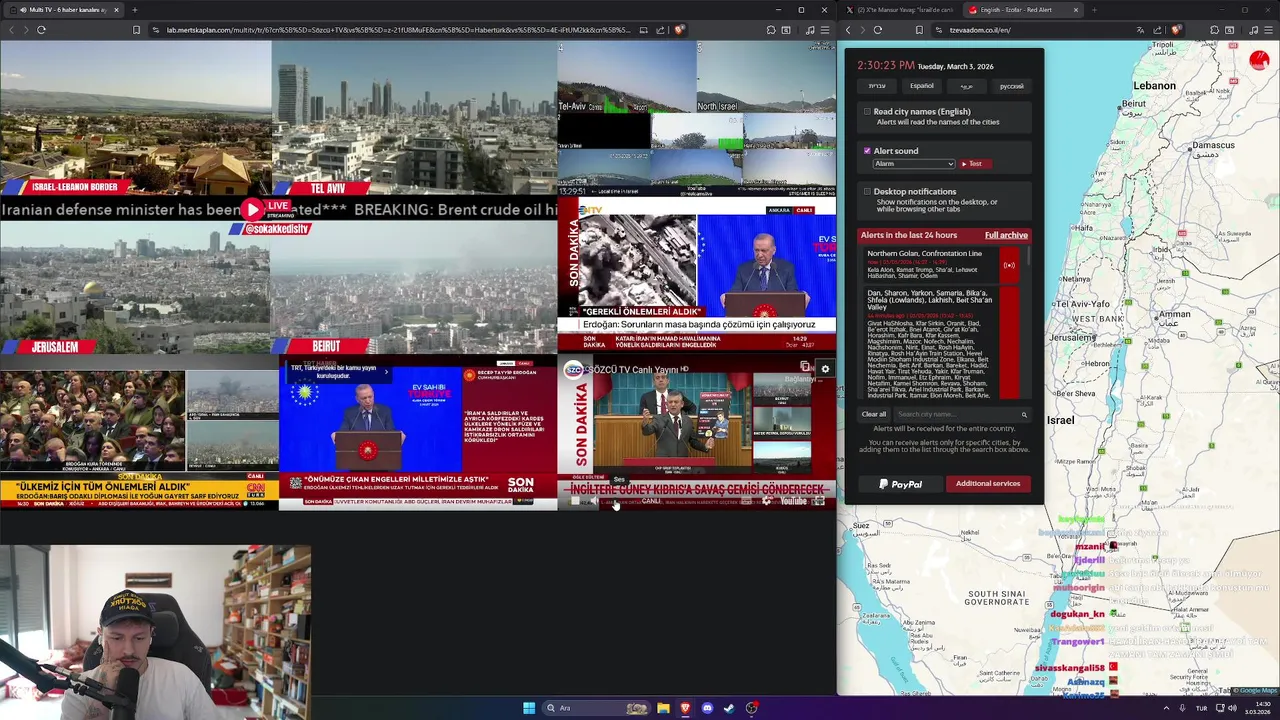Switch alerts language to Hebrew

click(x=877, y=86)
